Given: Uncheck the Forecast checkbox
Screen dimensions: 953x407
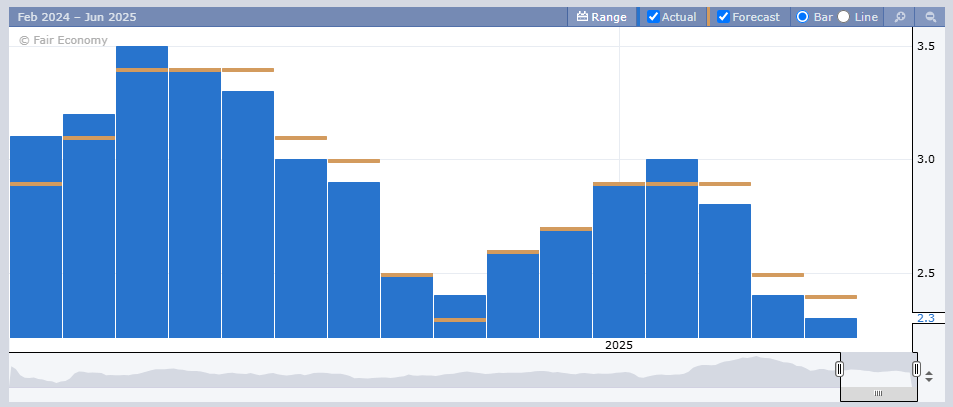Looking at the screenshot, I should pos(723,17).
